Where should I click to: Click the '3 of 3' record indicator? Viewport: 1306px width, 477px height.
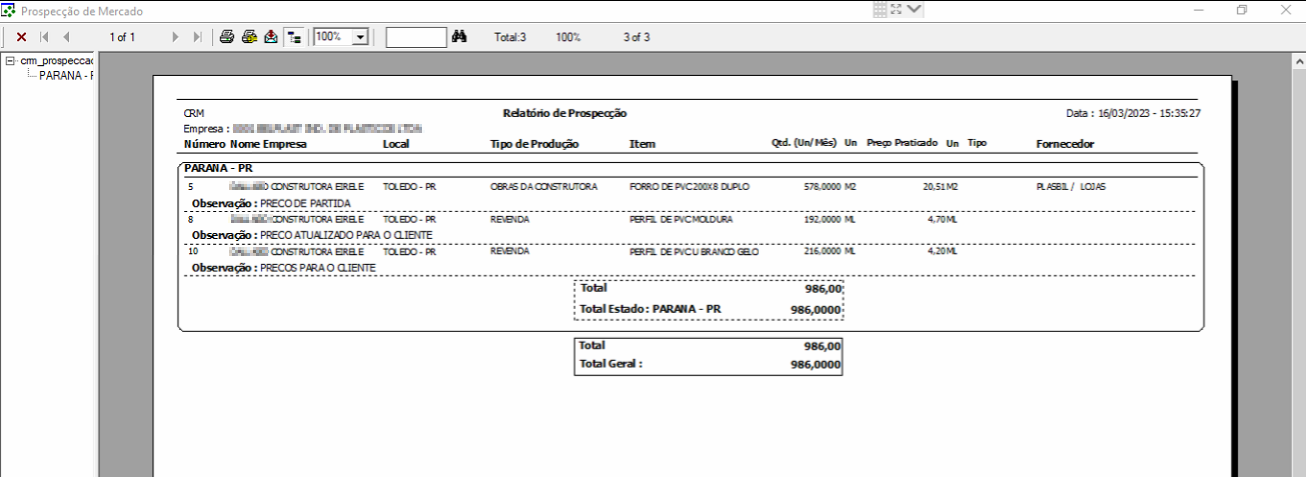coord(636,37)
